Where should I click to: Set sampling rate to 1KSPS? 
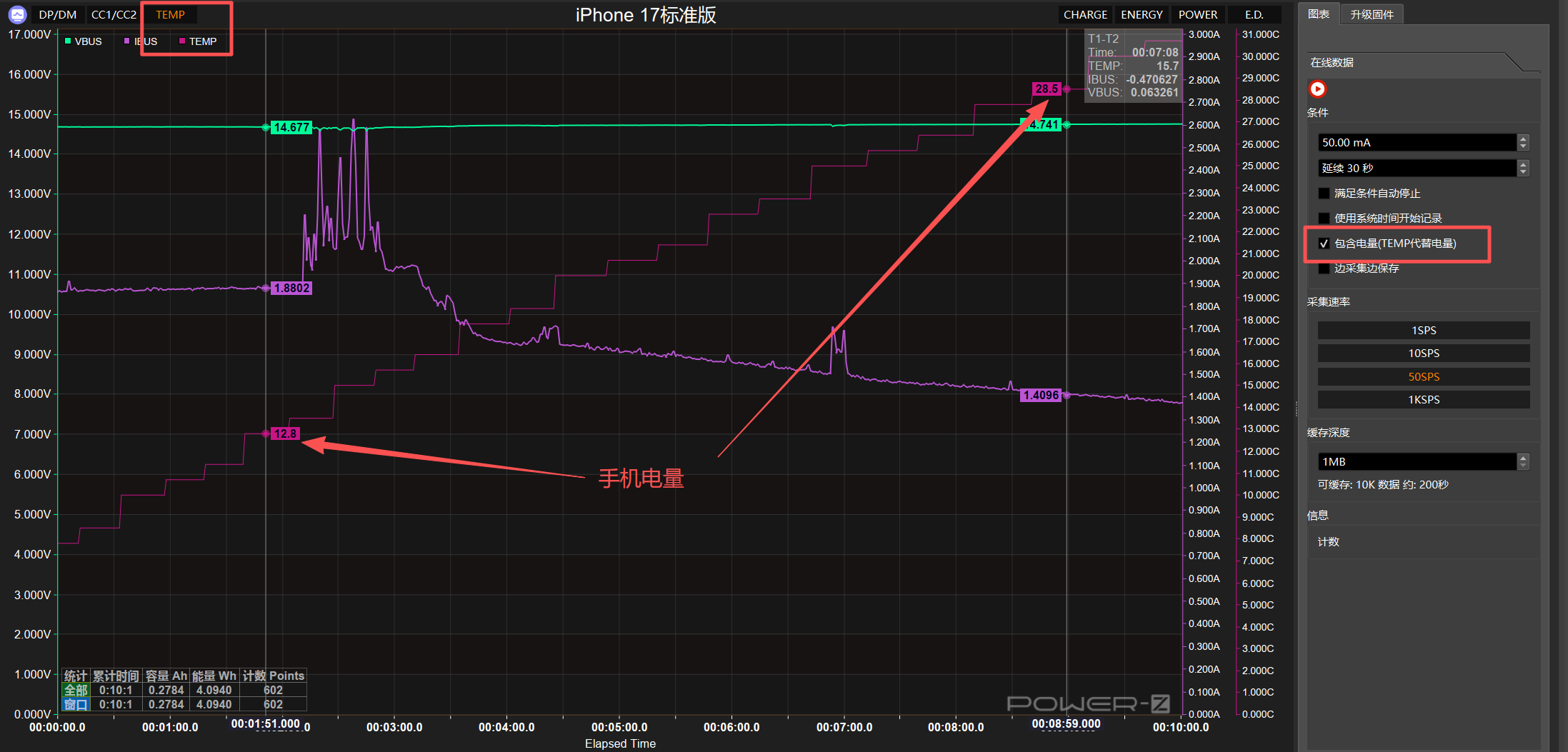pos(1423,400)
